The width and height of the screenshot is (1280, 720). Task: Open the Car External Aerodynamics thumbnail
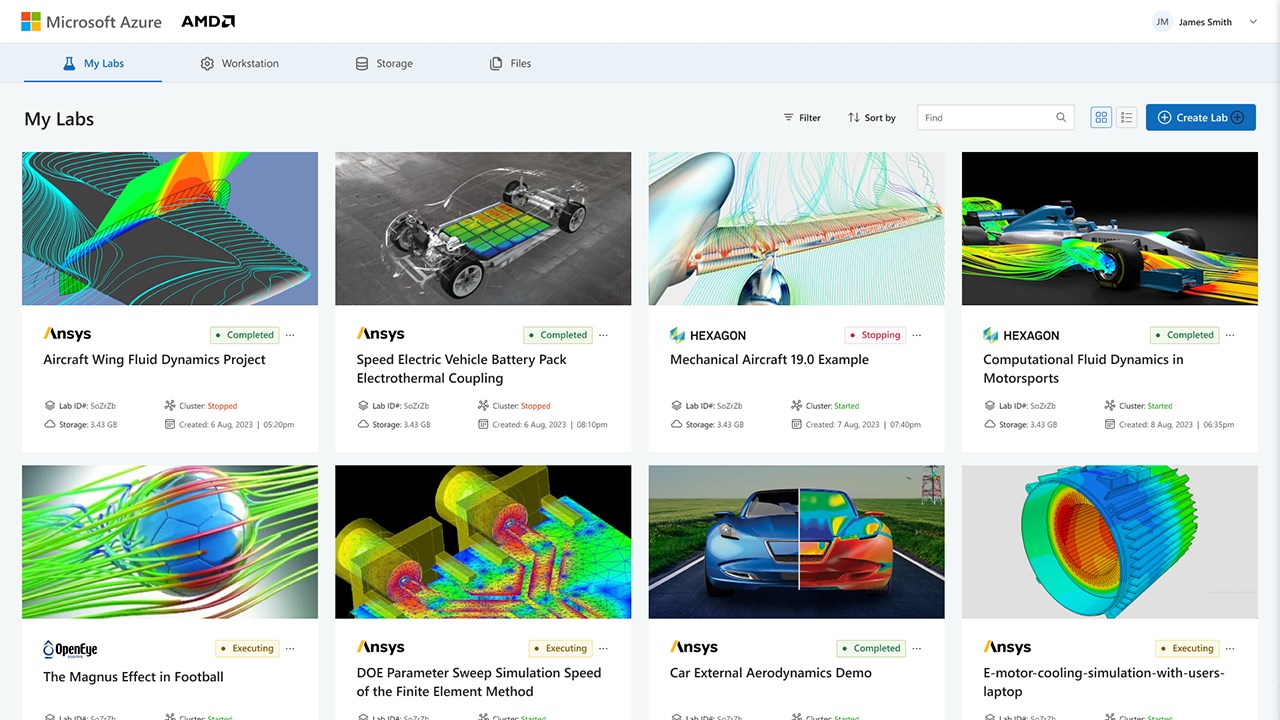coord(796,542)
